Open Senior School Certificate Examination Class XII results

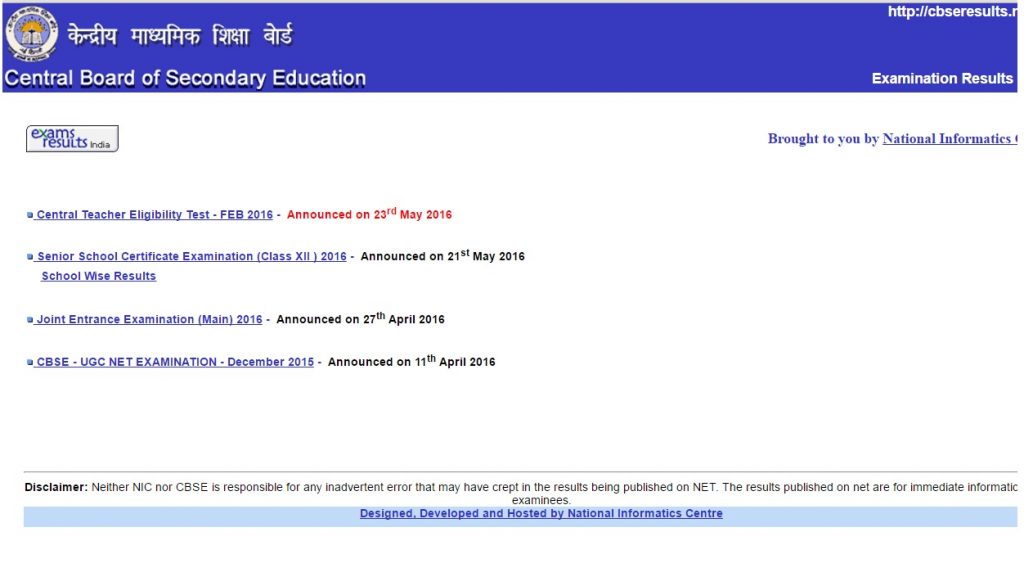(191, 257)
